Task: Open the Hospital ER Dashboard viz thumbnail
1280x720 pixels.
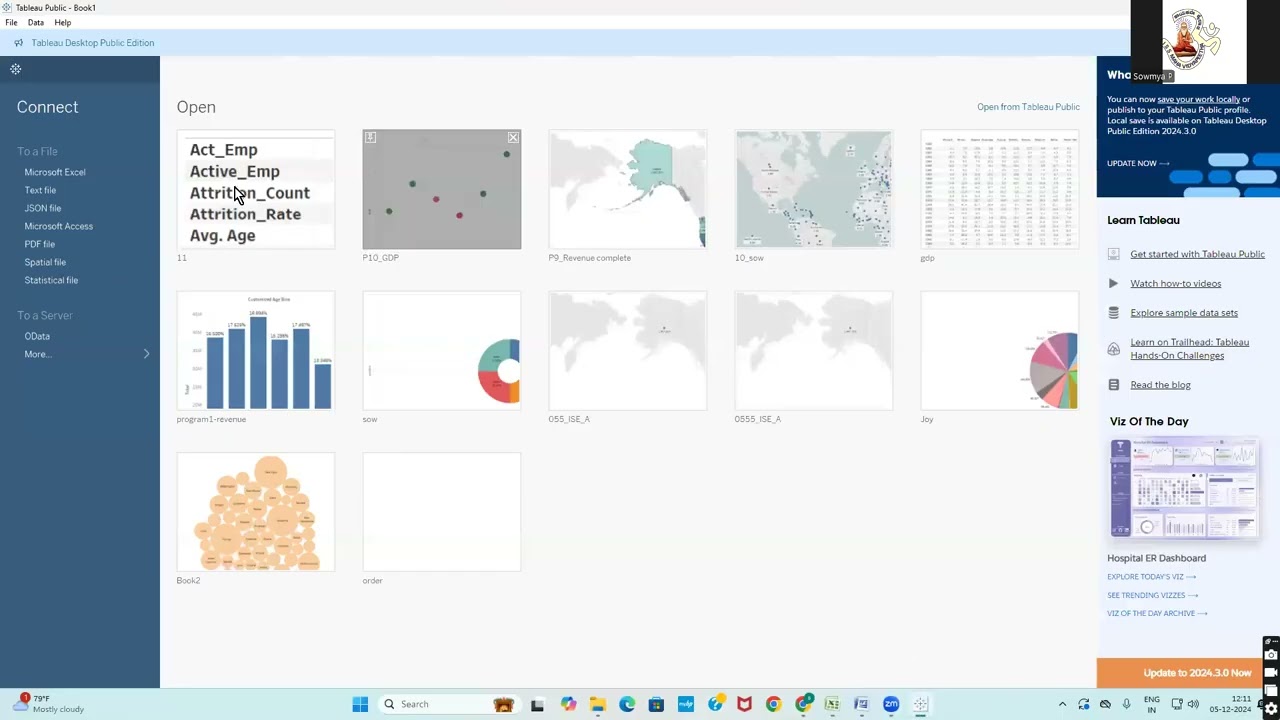Action: [x=1184, y=489]
